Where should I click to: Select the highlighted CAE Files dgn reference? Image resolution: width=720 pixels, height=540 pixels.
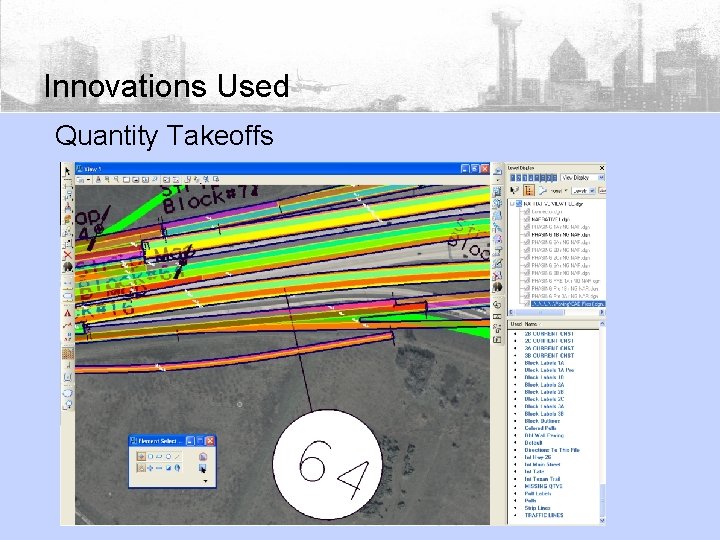pos(568,304)
